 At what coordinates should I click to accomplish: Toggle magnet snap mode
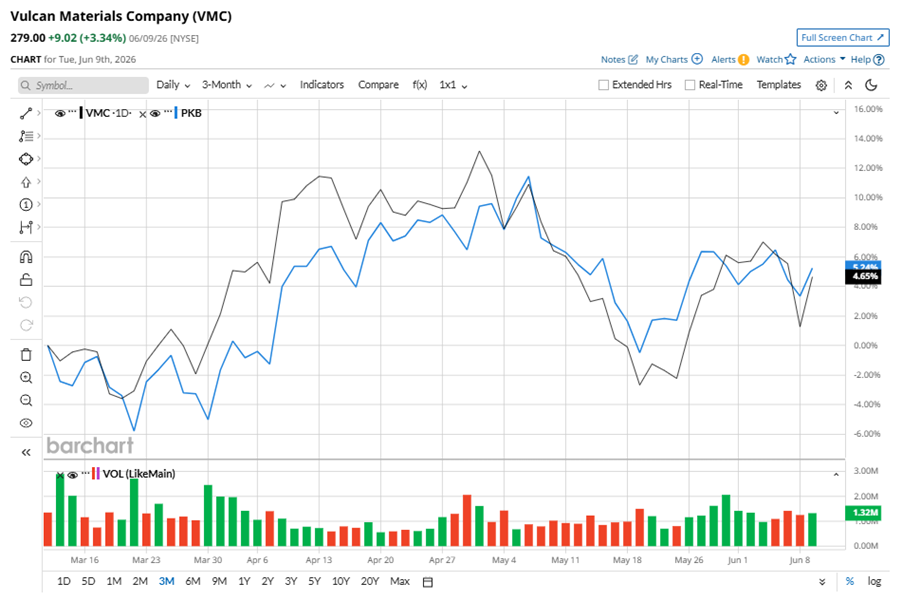click(26, 257)
